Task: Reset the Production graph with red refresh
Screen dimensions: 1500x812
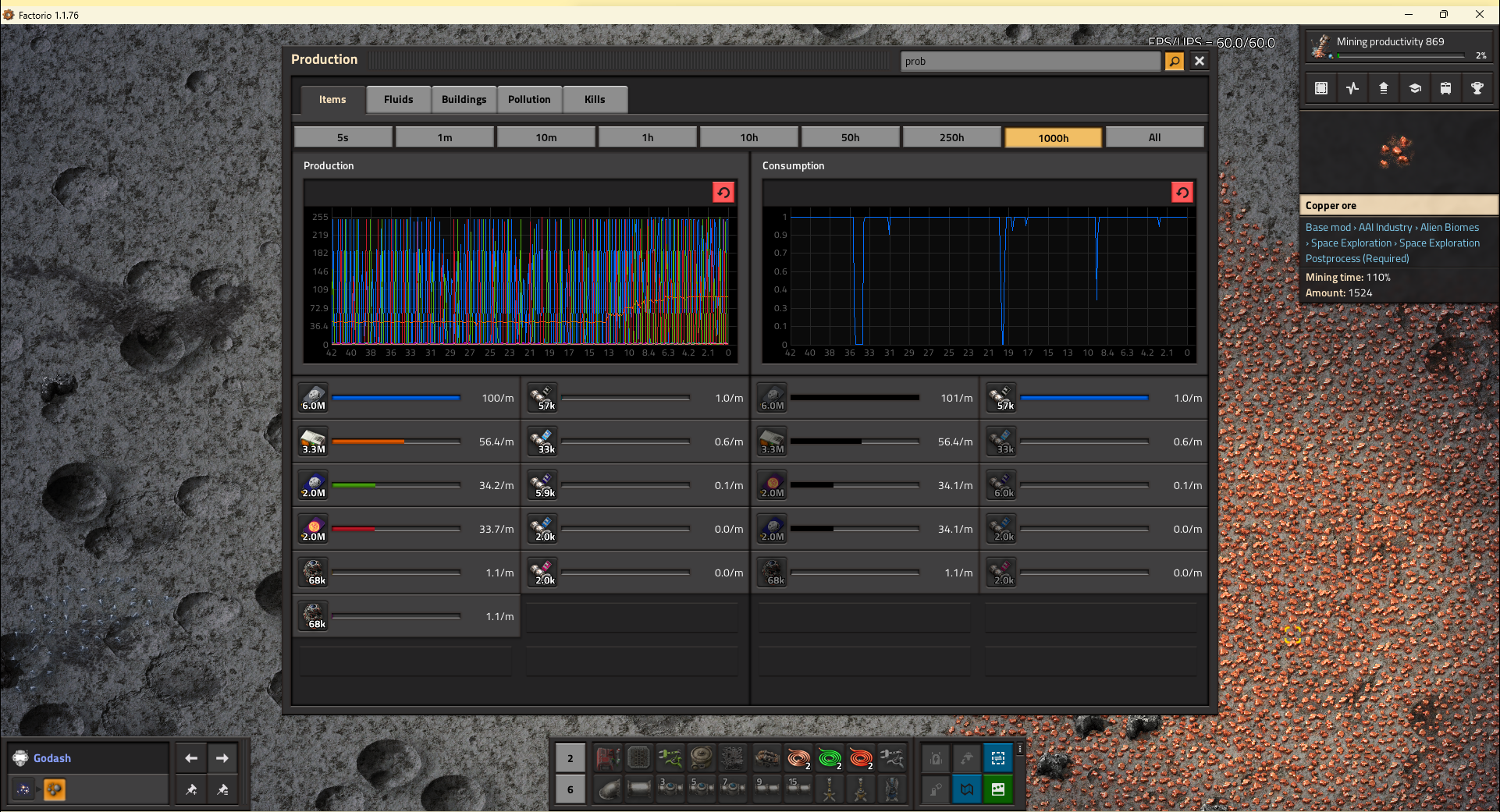Action: click(723, 193)
